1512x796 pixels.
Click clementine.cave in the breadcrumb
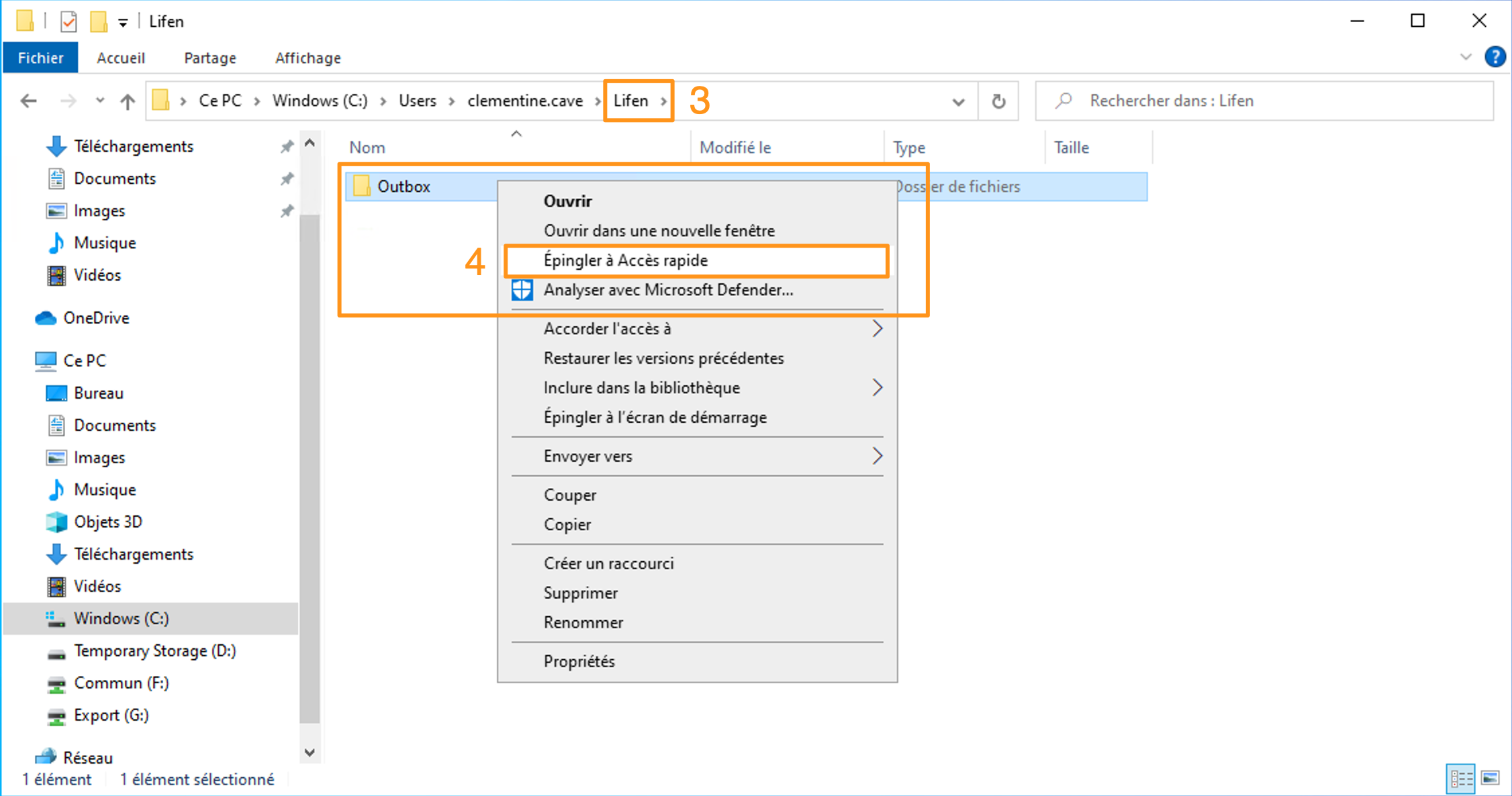525,101
